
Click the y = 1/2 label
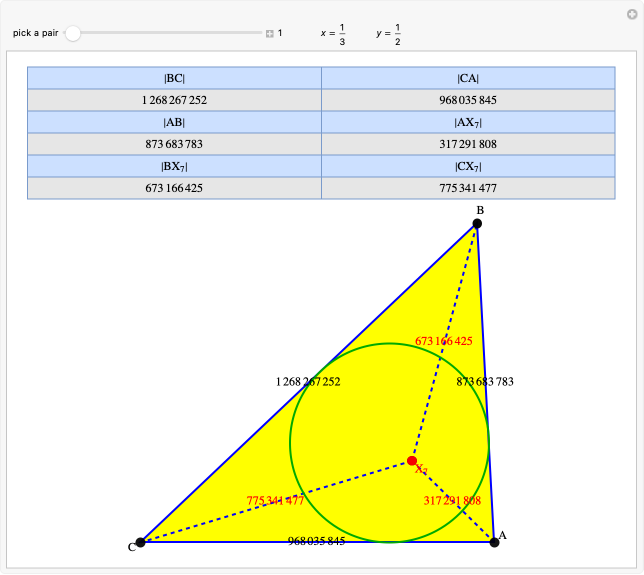tap(389, 33)
